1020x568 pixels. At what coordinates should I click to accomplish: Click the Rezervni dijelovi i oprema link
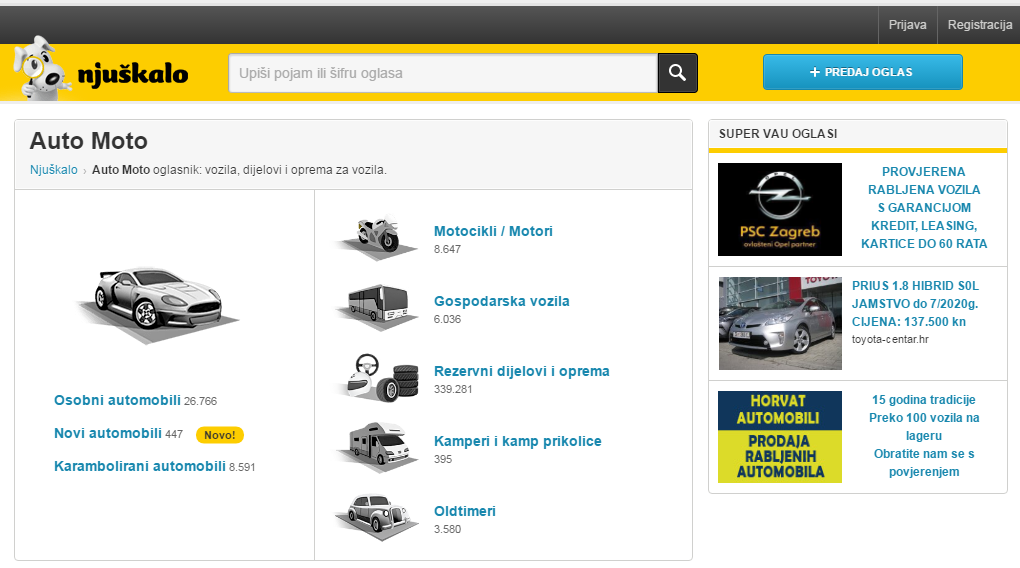coord(521,371)
